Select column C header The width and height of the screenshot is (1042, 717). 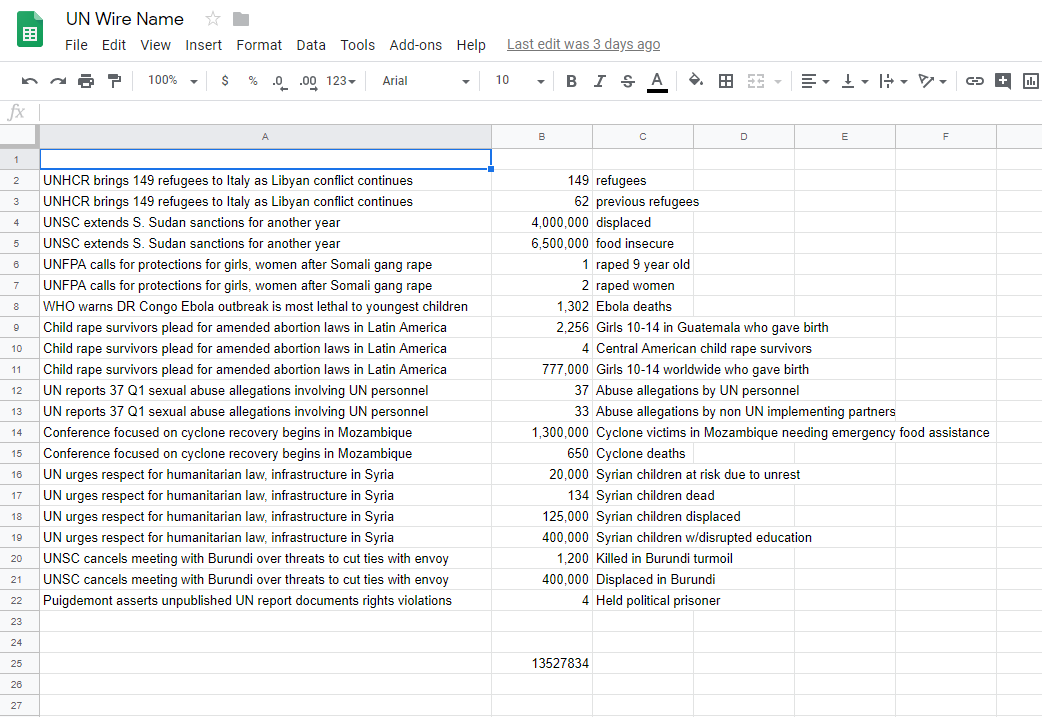pyautogui.click(x=643, y=136)
